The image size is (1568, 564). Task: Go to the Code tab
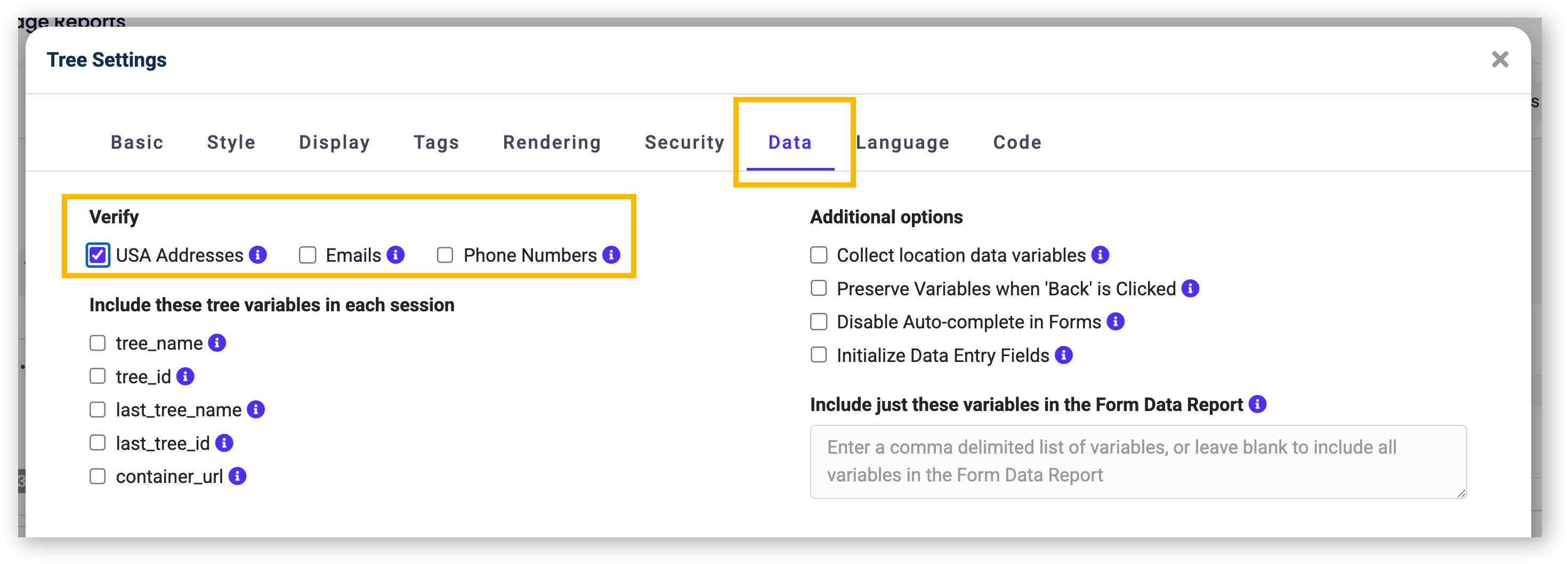tap(1017, 142)
